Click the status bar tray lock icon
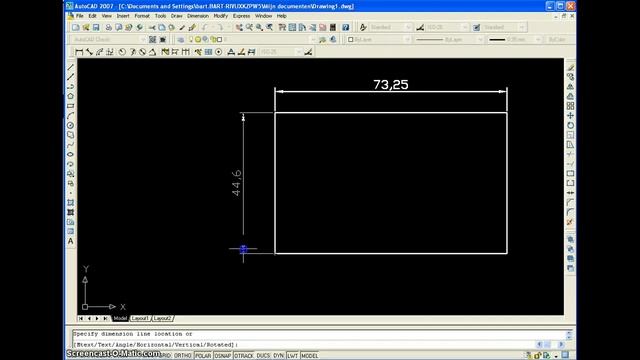 pyautogui.click(x=538, y=356)
